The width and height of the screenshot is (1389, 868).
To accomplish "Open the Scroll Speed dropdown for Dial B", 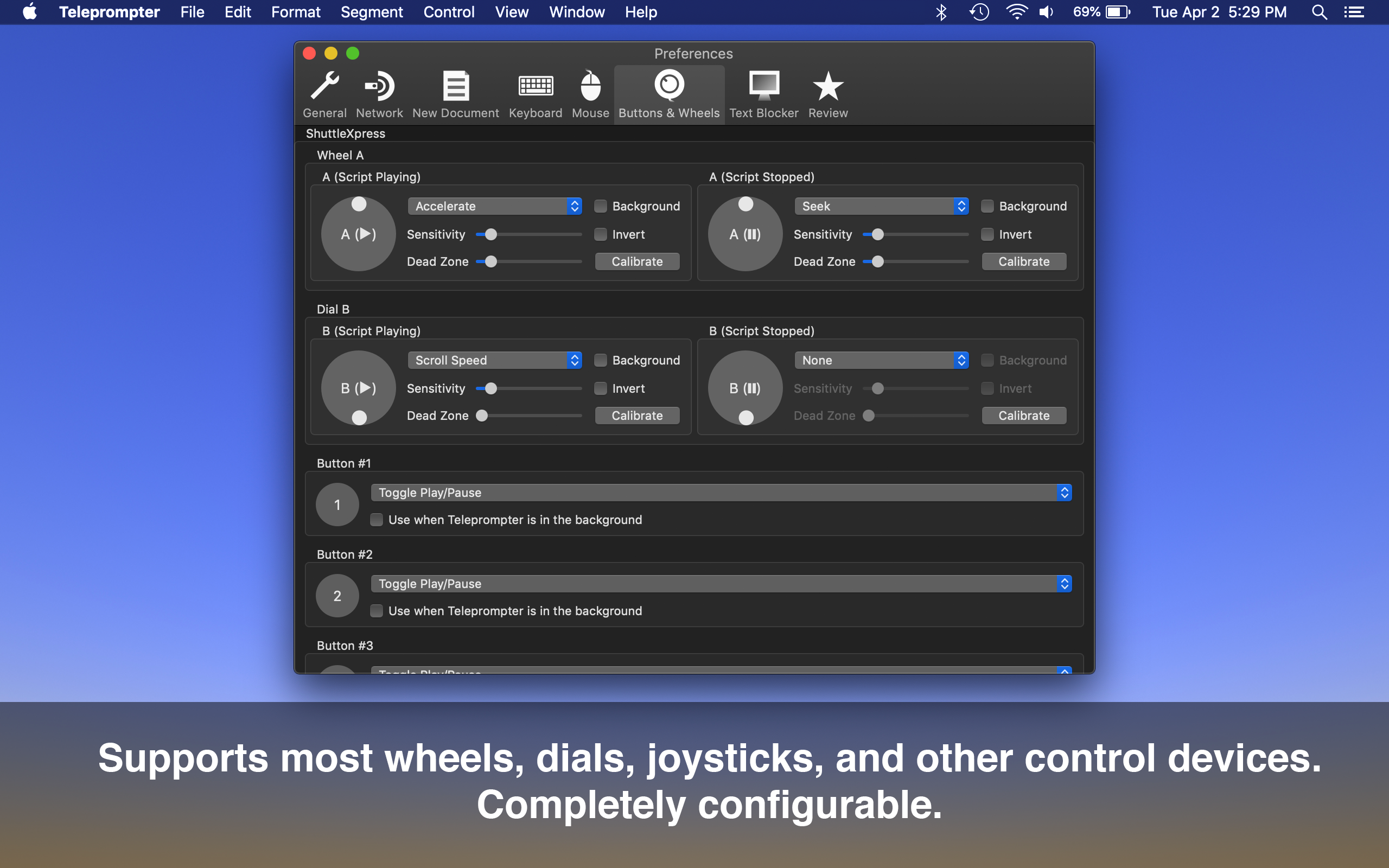I will click(495, 360).
